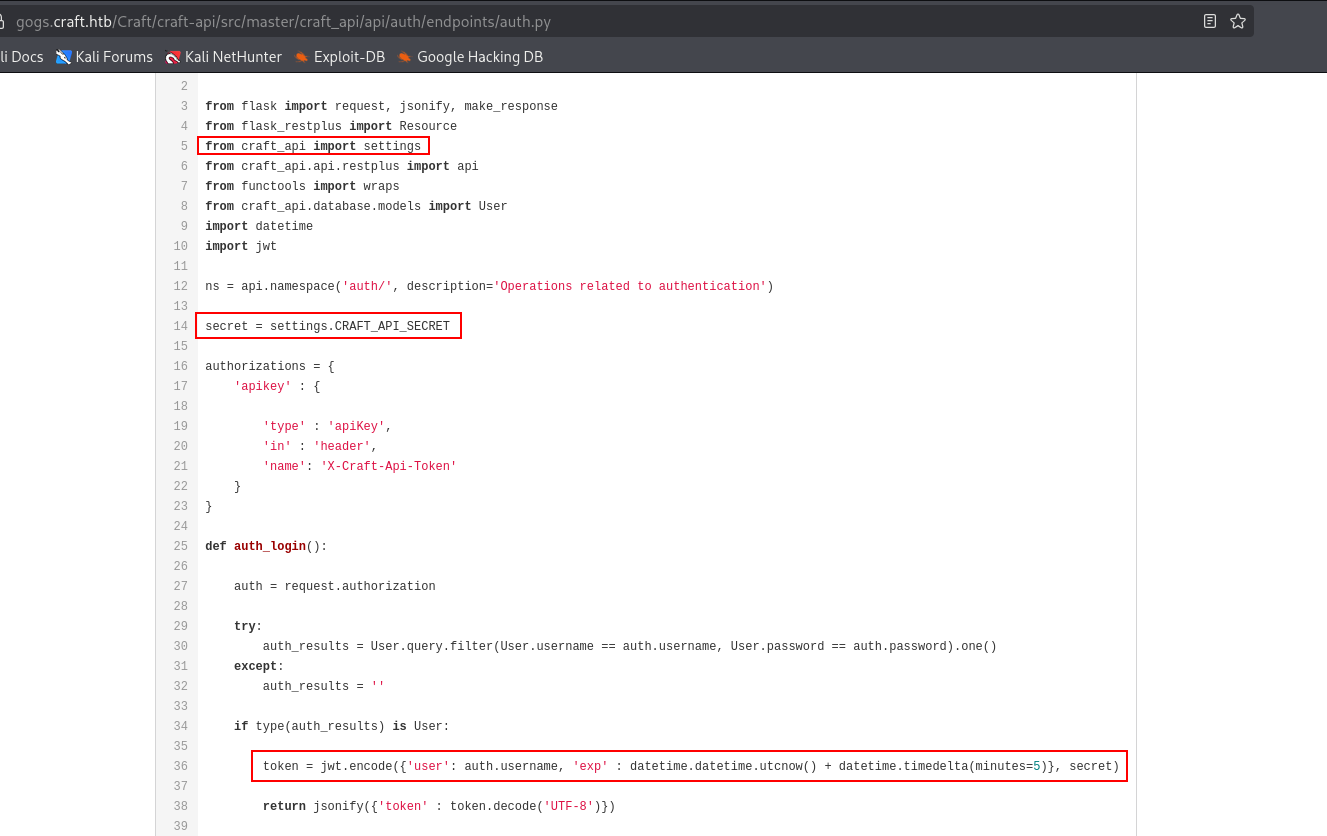Click the "'apikey' : {" line
Screen dimensions: 1327x836
(x=277, y=386)
